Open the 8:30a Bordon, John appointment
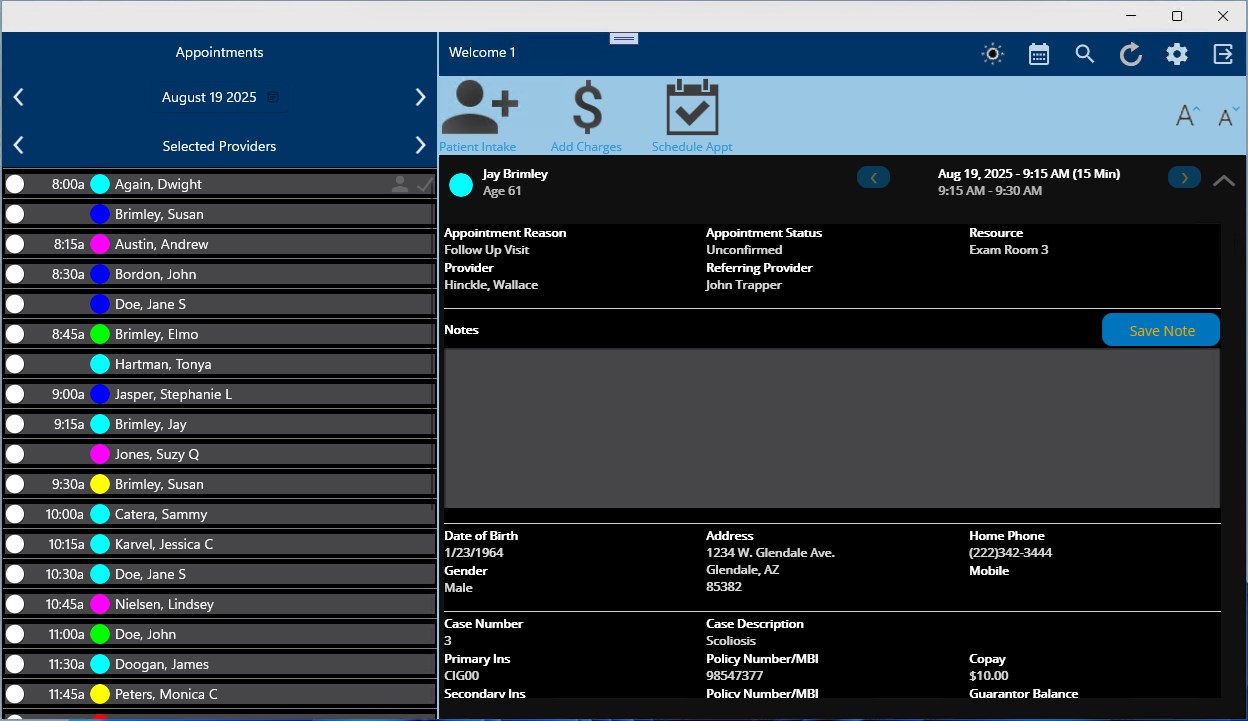Screen dimensions: 1248x721 pos(219,274)
